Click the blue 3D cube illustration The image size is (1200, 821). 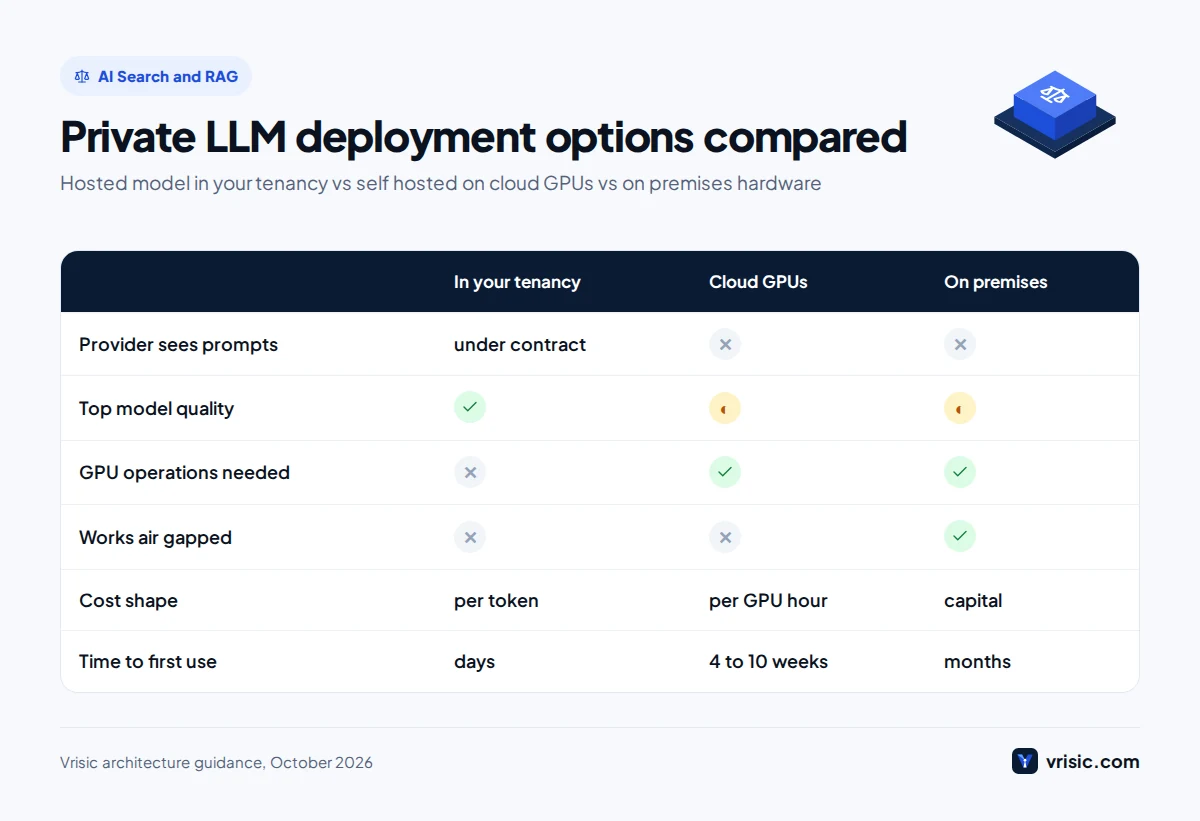click(x=1054, y=113)
